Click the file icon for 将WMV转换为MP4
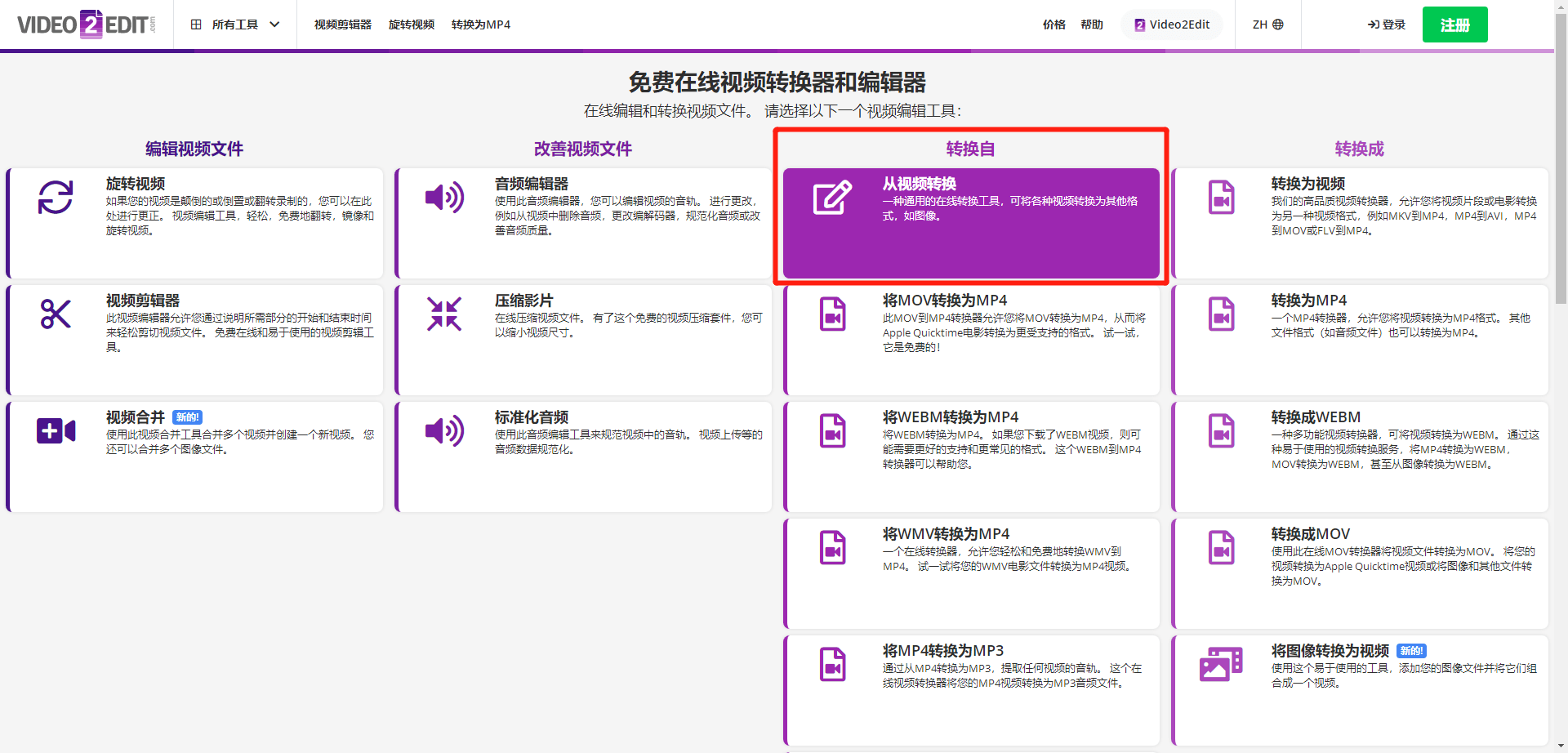 (833, 547)
